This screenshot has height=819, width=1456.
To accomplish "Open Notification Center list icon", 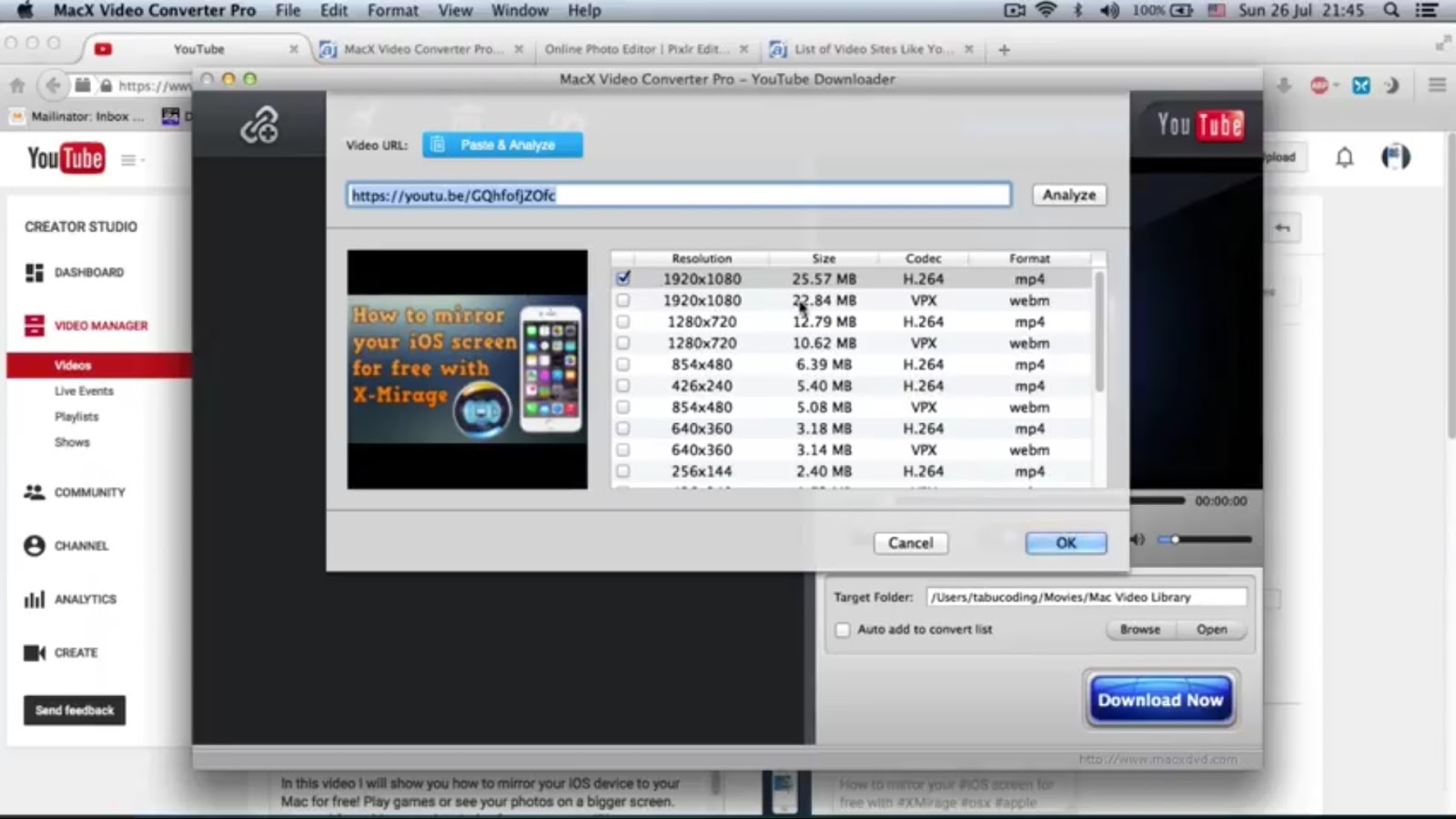I will [x=1427, y=10].
